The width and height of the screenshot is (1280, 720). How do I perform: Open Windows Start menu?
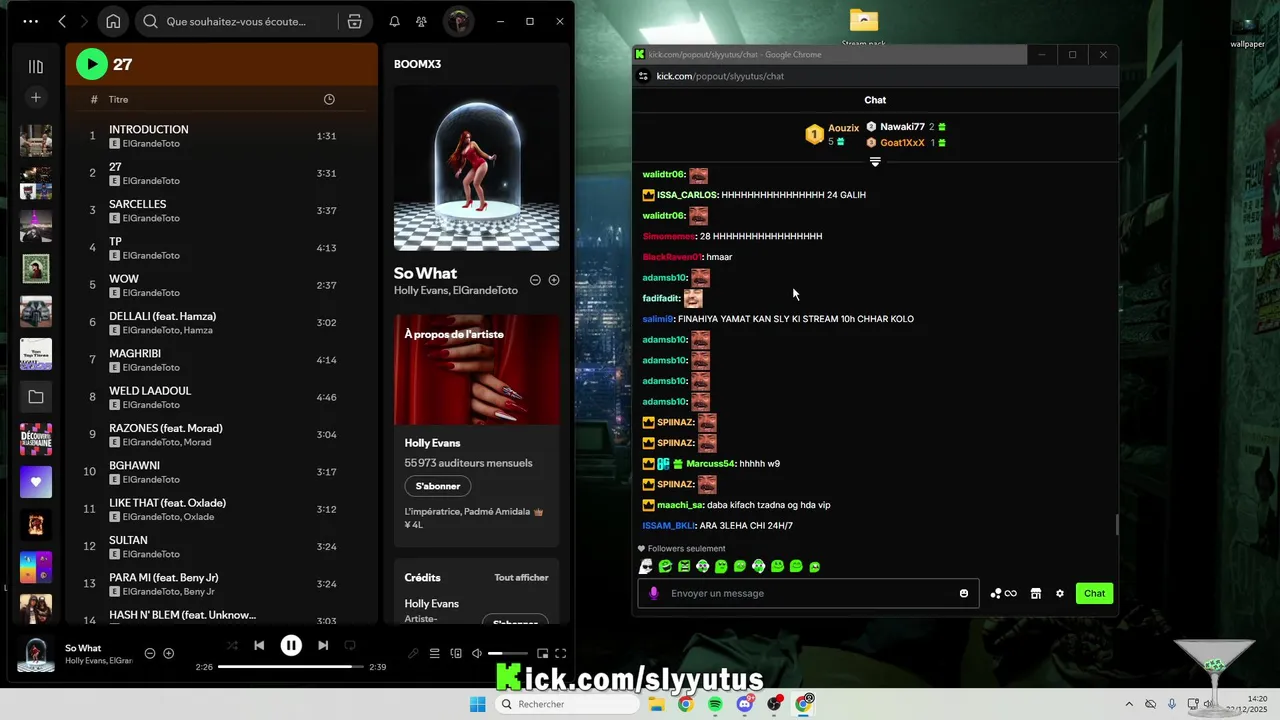pos(478,704)
